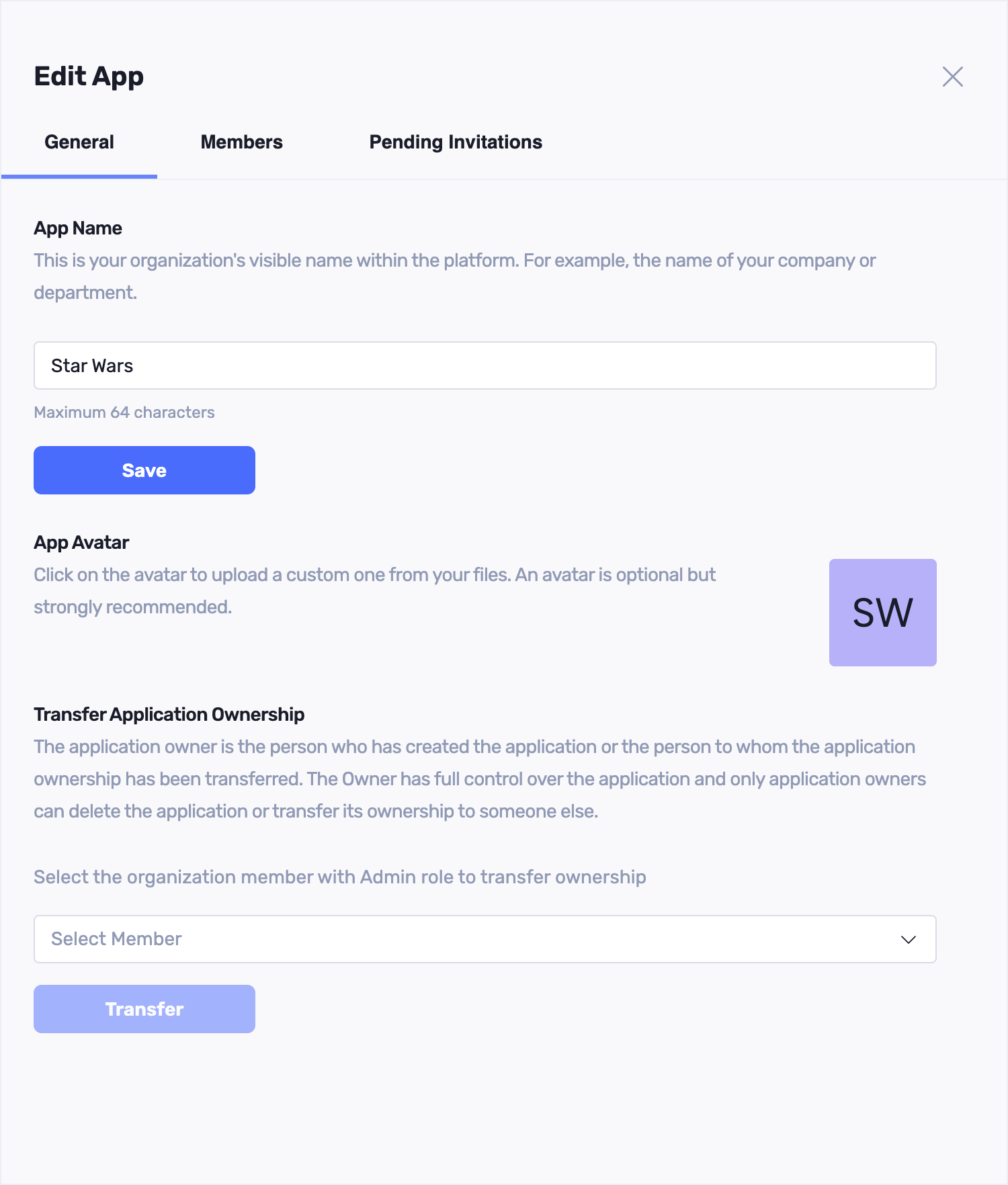Click the Edit App heading
This screenshot has width=1008, height=1185.
(x=89, y=77)
